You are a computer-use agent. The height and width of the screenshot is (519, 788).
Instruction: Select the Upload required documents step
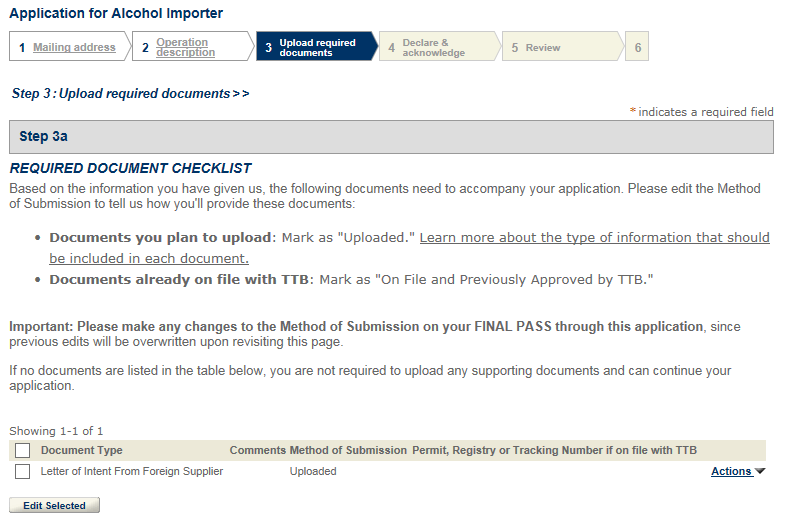[316, 47]
